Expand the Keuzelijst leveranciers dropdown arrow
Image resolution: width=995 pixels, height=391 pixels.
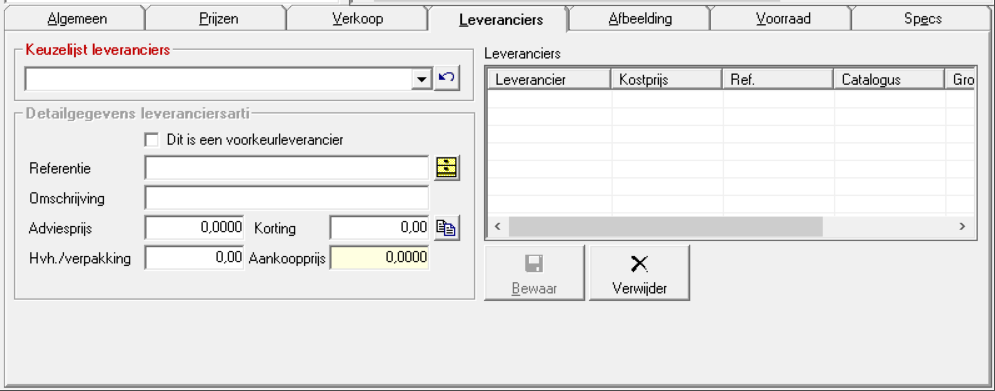pos(421,79)
